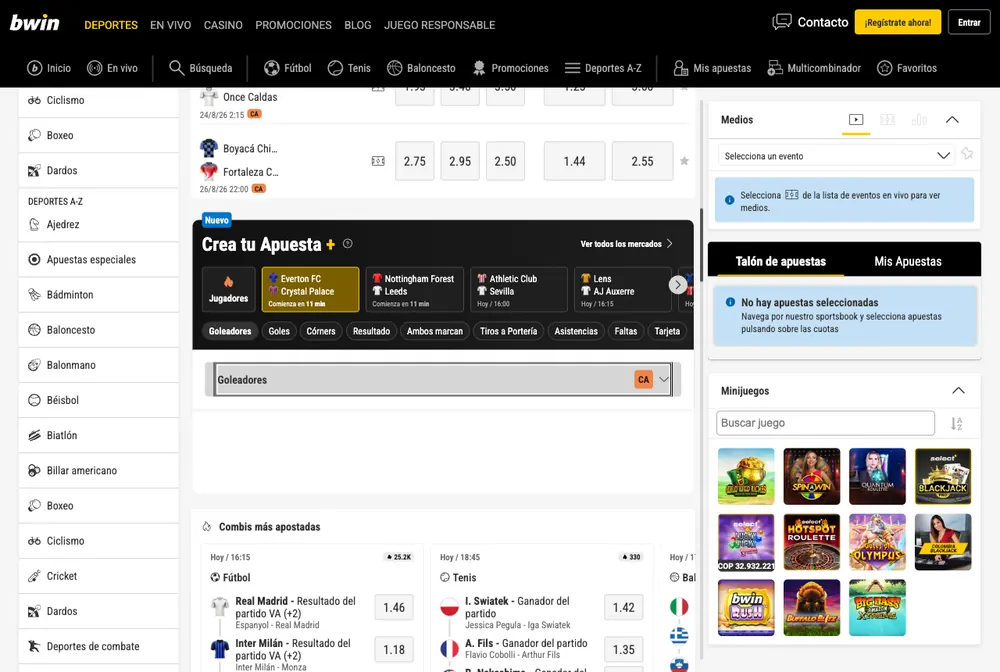Viewport: 1000px width, 672px height.
Task: Click the Entrar login button
Action: pos(969,22)
